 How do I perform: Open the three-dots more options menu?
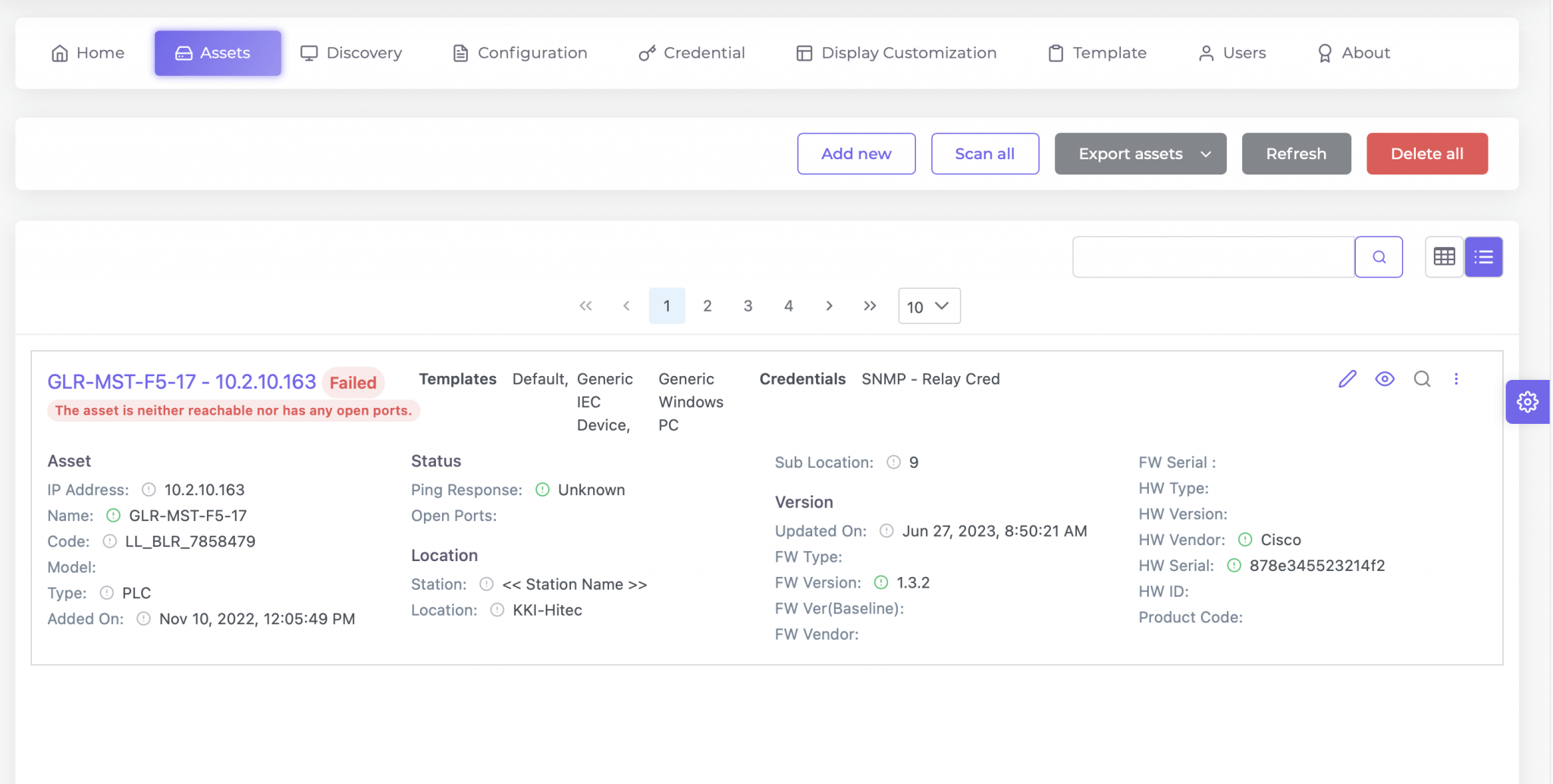1456,379
